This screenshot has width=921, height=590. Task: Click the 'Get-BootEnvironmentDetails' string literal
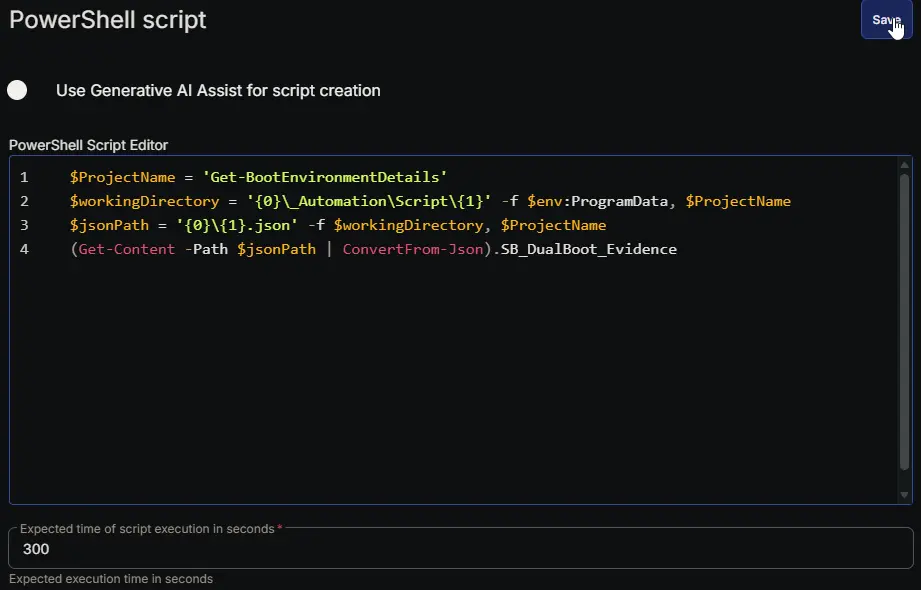(325, 177)
